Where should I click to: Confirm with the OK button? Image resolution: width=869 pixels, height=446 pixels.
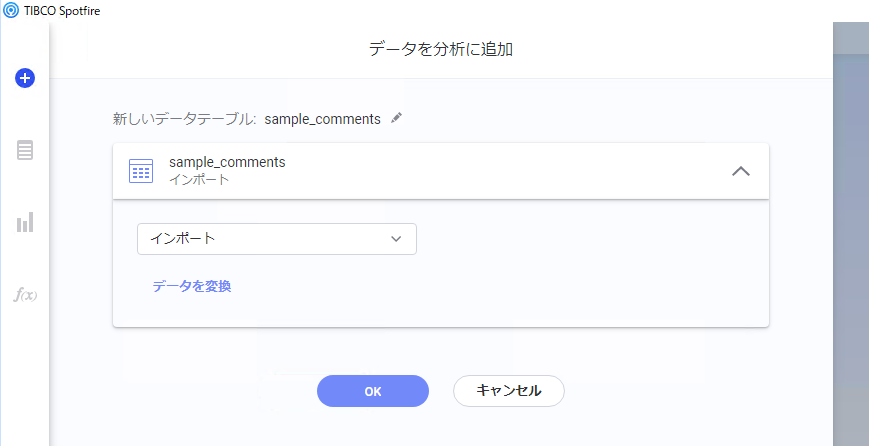(x=373, y=391)
